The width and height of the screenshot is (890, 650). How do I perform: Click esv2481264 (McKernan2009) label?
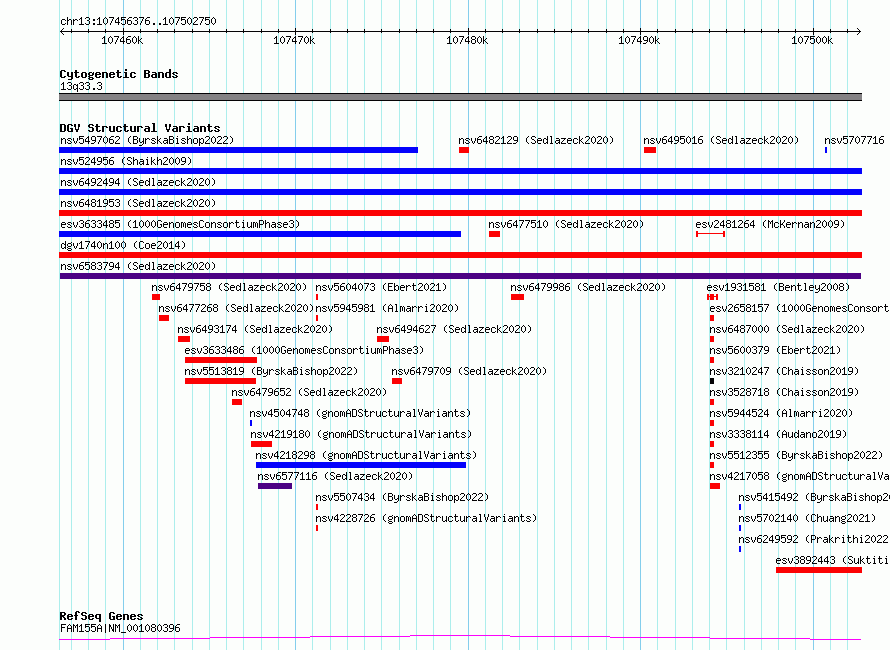tap(770, 224)
